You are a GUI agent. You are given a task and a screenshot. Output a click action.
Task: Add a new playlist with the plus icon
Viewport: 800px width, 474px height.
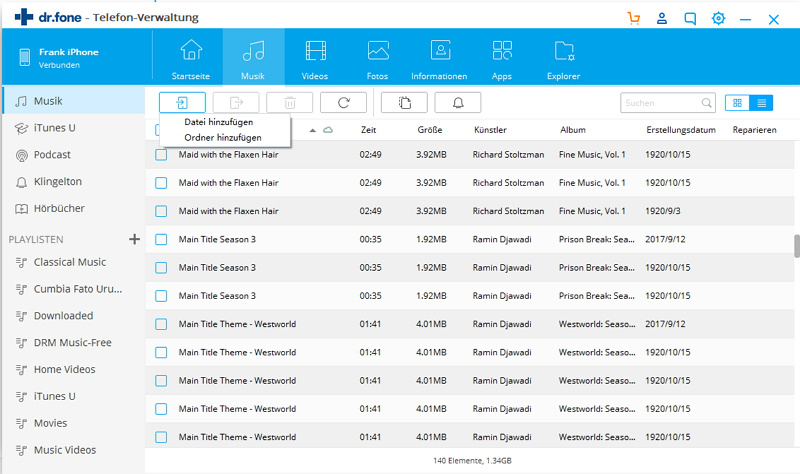(x=134, y=239)
